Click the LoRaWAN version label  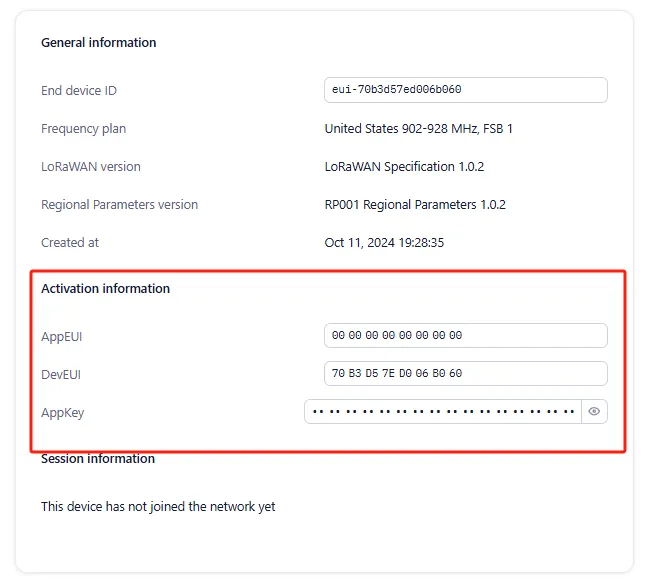click(91, 167)
